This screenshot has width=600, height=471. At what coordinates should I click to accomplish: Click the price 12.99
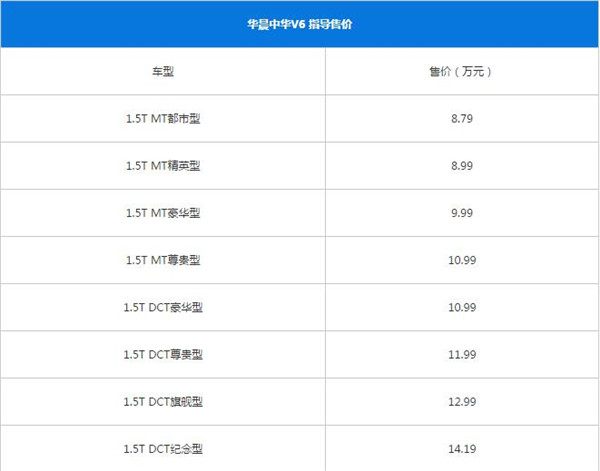[462, 402]
